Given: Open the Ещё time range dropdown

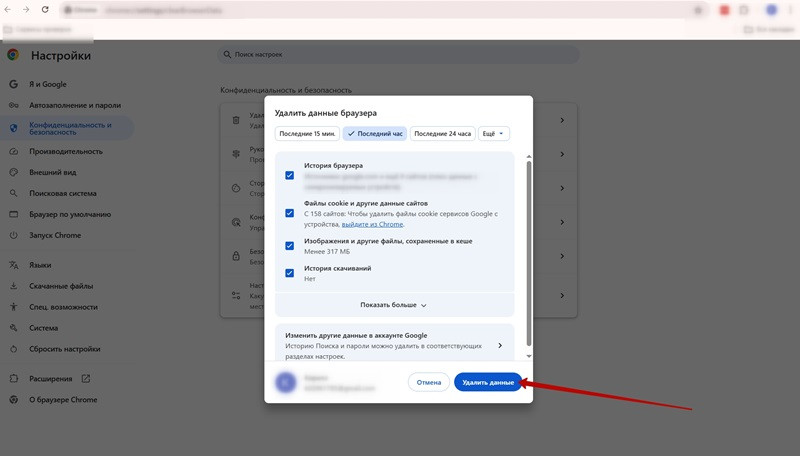Looking at the screenshot, I should (x=494, y=134).
